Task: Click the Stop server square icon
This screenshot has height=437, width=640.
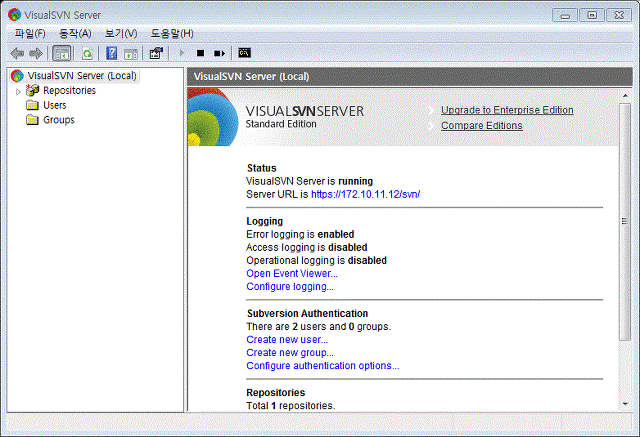Action: point(200,53)
